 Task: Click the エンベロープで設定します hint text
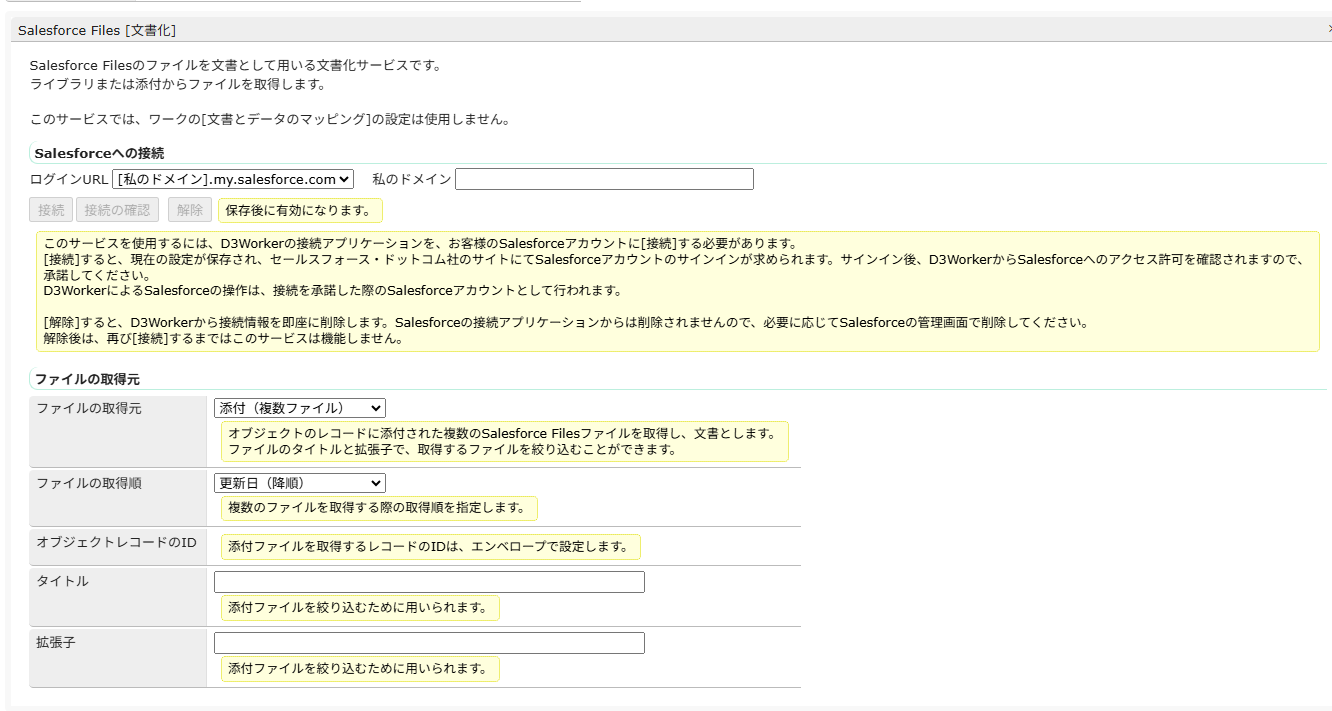(431, 547)
